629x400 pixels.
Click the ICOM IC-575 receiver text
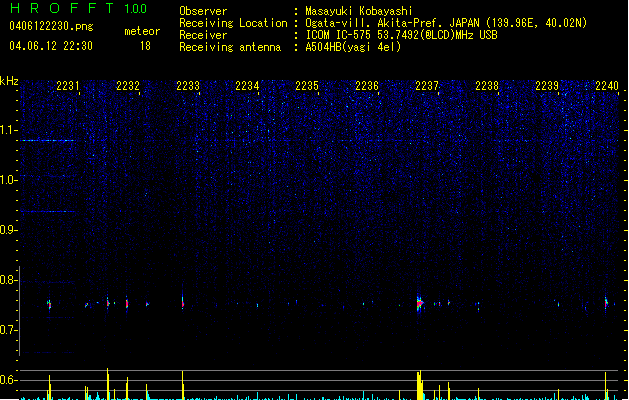coord(401,35)
